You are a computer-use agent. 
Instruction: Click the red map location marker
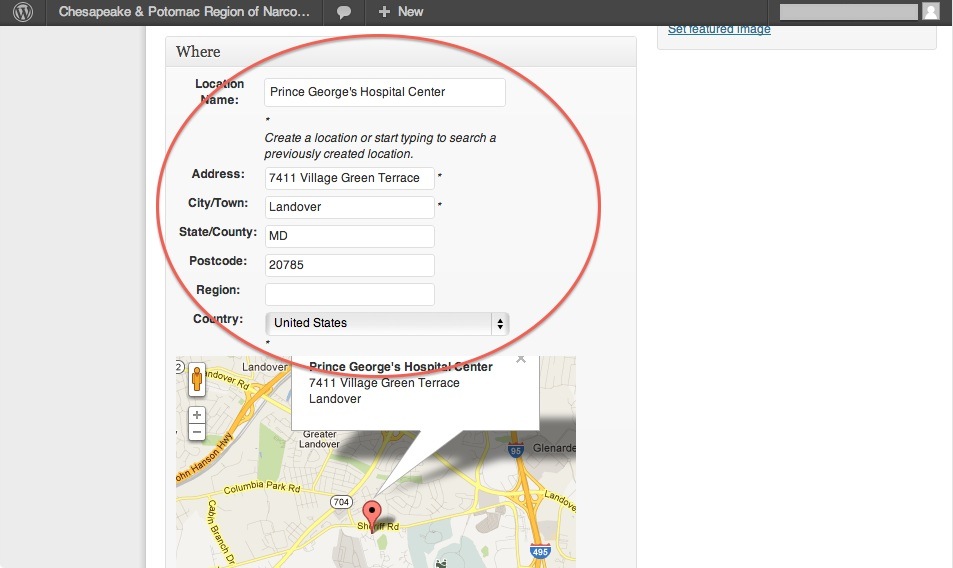click(x=371, y=515)
